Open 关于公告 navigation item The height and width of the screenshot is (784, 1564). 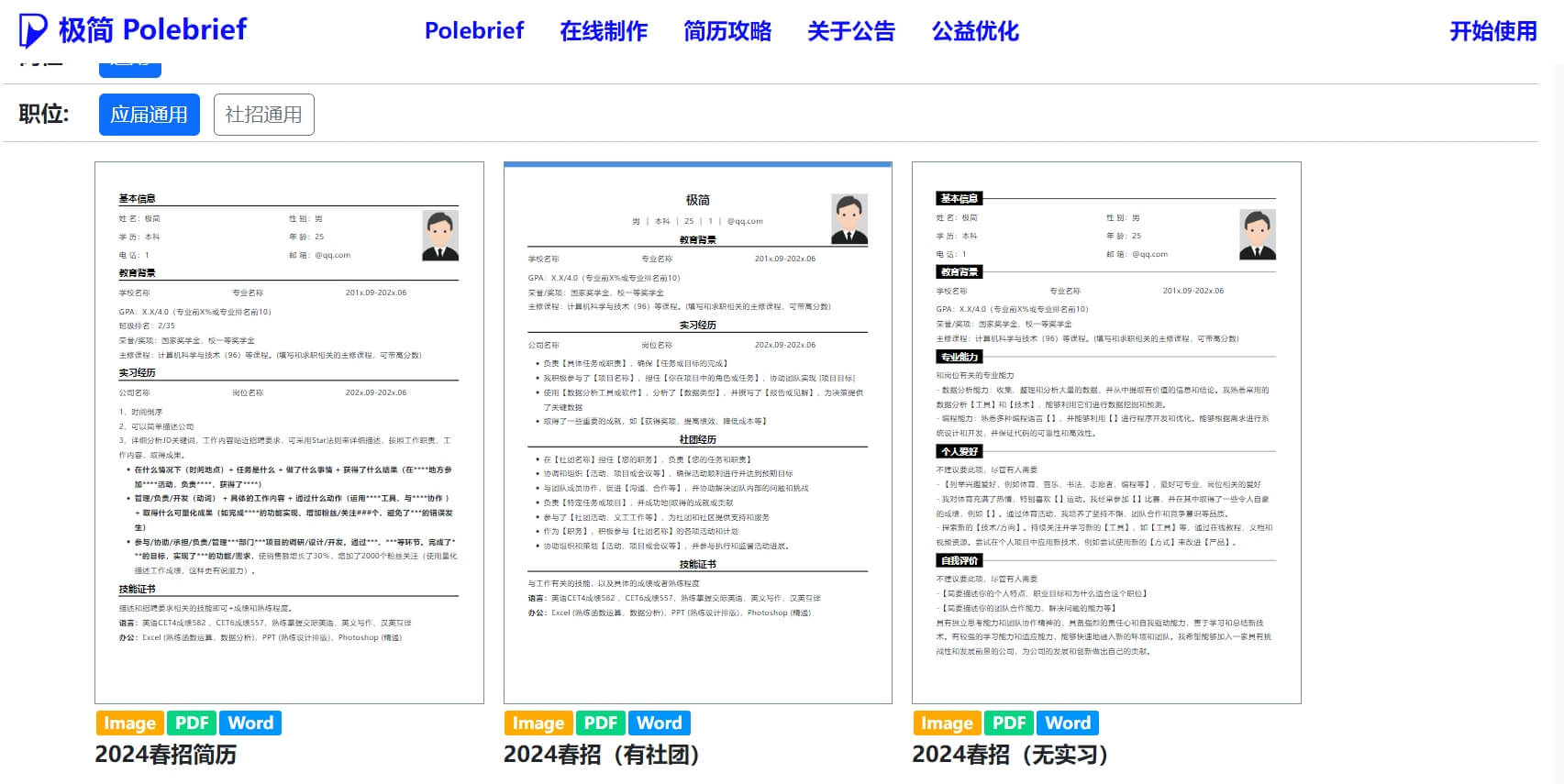851,31
